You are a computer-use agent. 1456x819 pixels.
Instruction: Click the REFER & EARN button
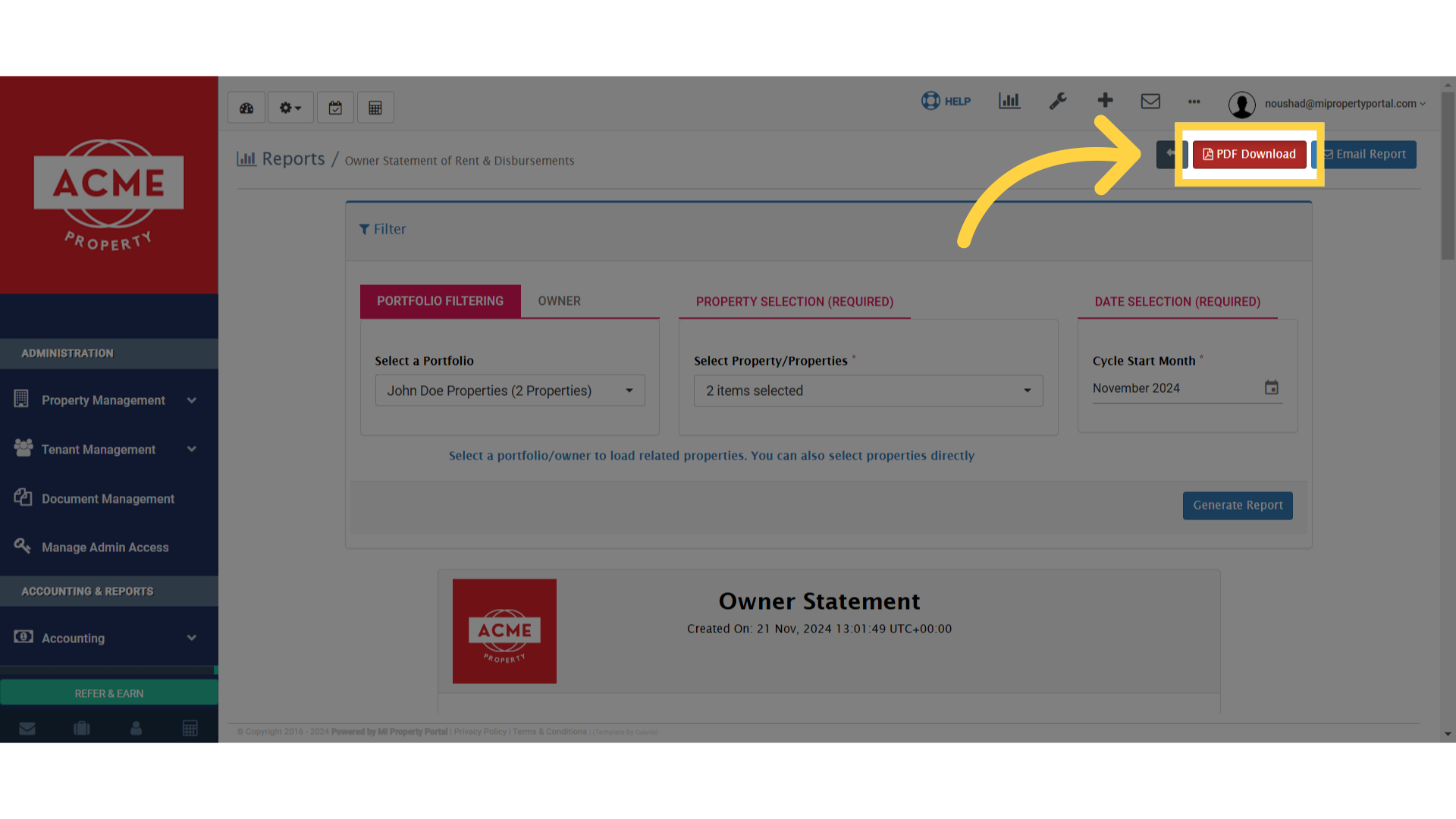click(x=109, y=693)
